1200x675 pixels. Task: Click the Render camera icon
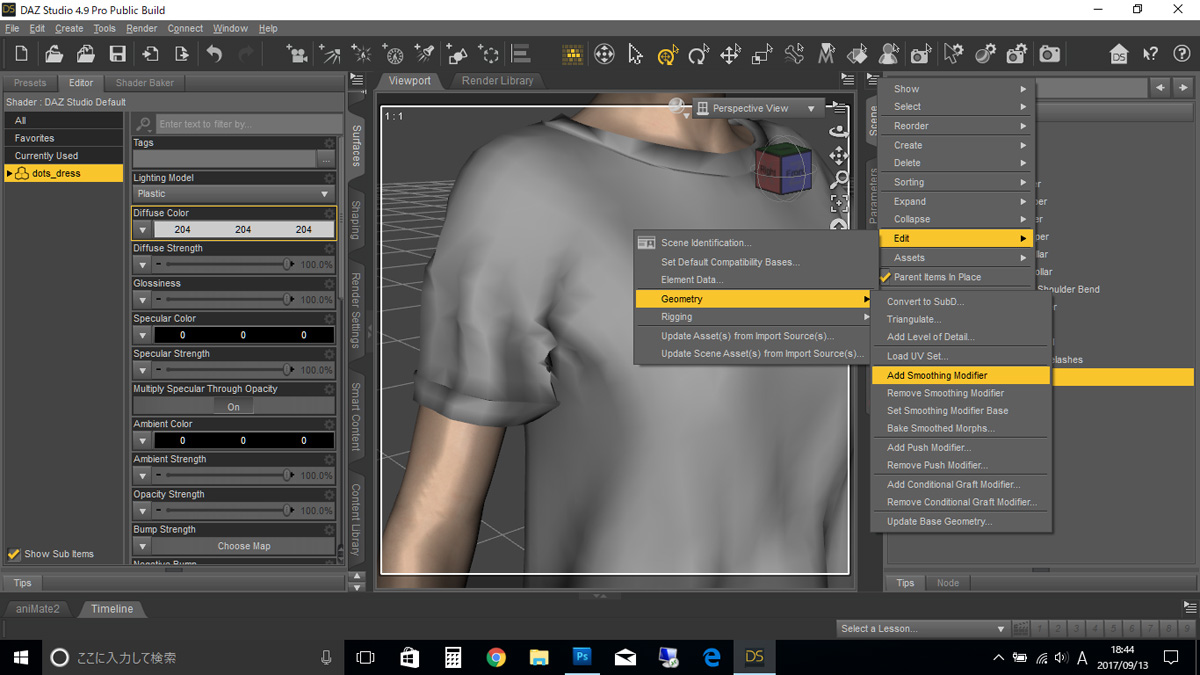click(x=1049, y=54)
